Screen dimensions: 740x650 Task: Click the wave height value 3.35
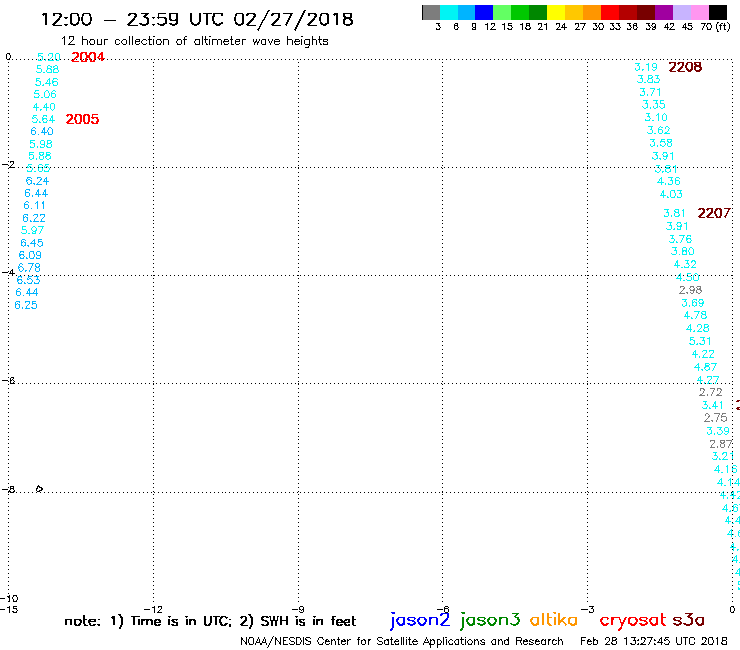coord(653,105)
